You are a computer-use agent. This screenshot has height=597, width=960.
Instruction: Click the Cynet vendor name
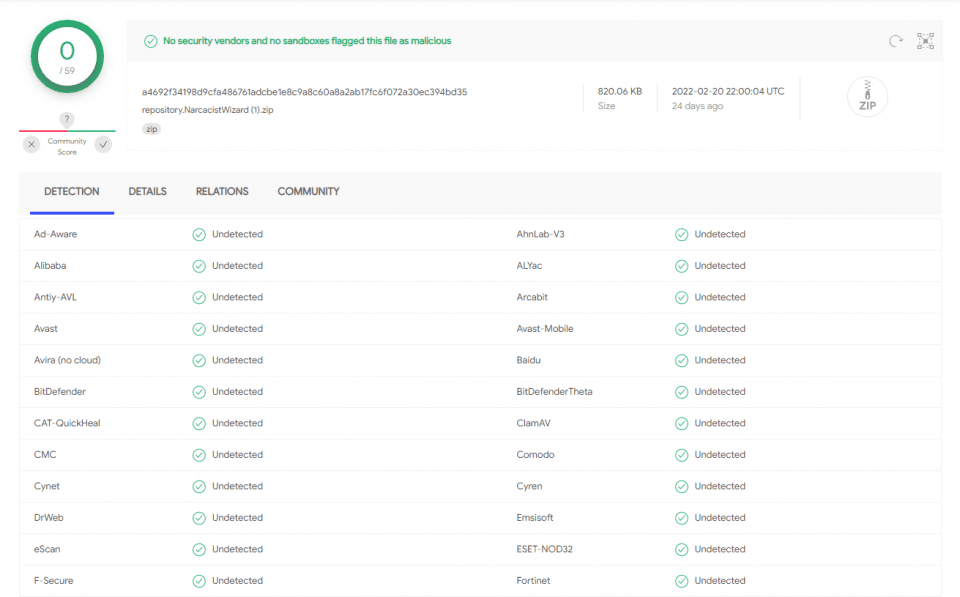(47, 486)
